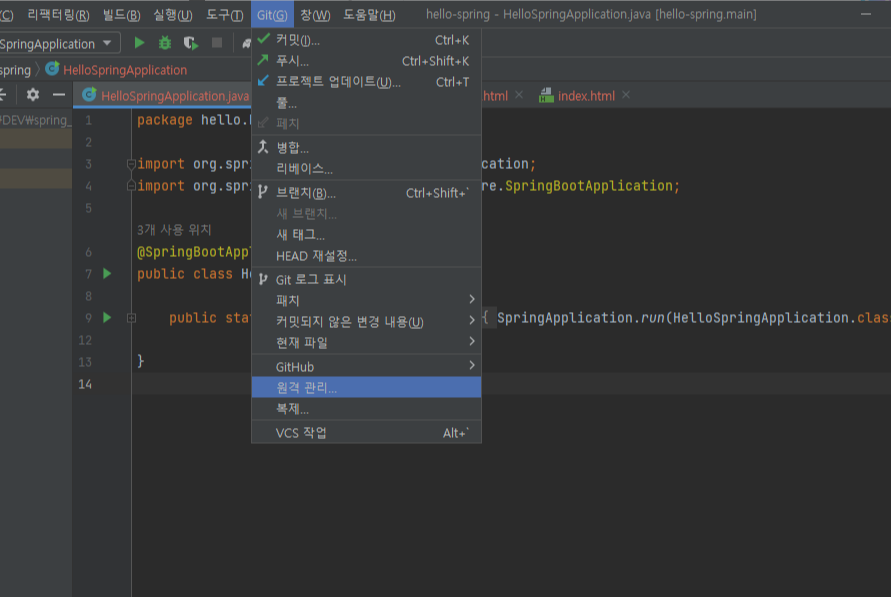
Task: Run with Coverage shield icon
Action: coord(191,43)
